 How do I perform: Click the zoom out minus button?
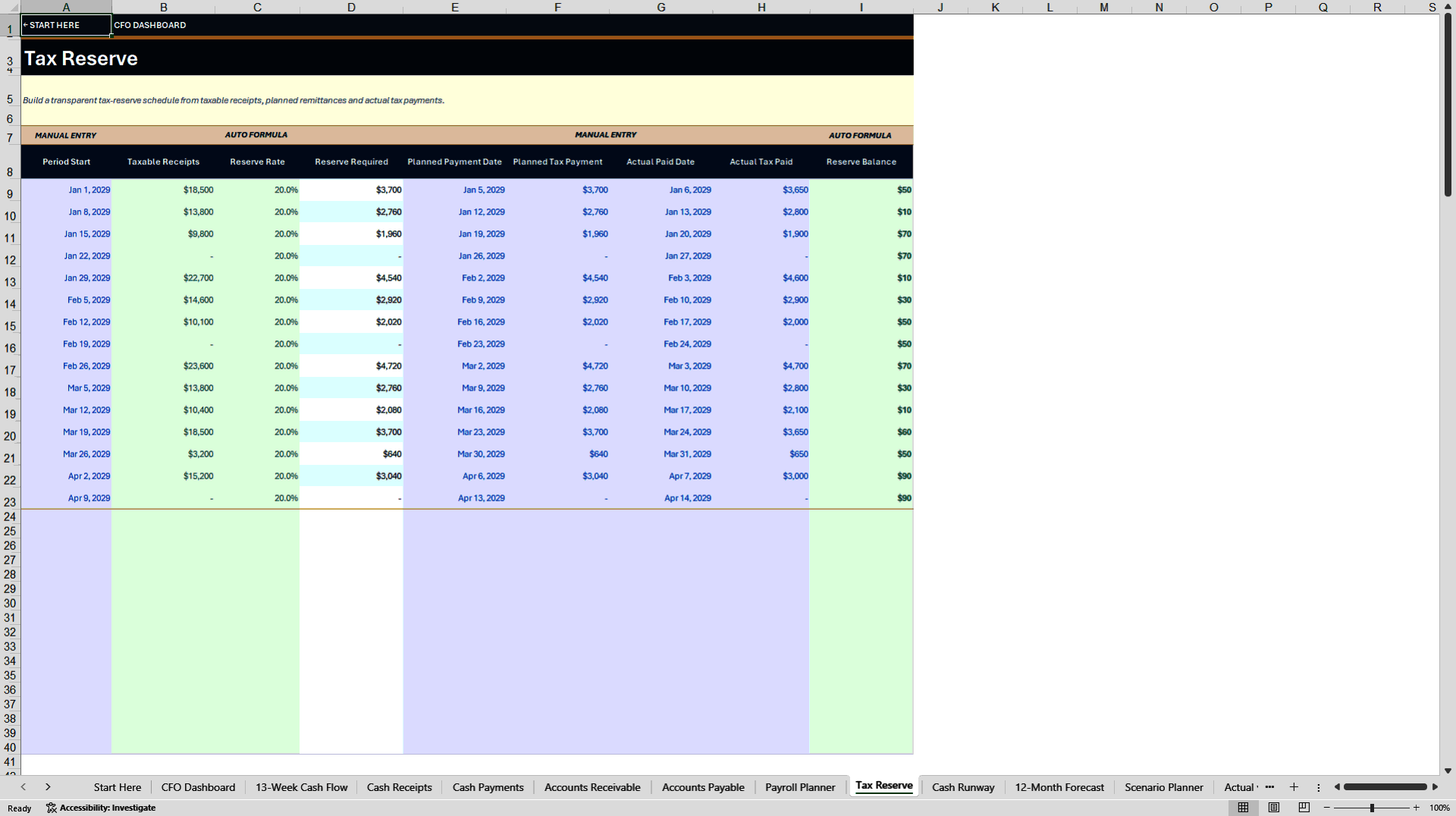1327,808
